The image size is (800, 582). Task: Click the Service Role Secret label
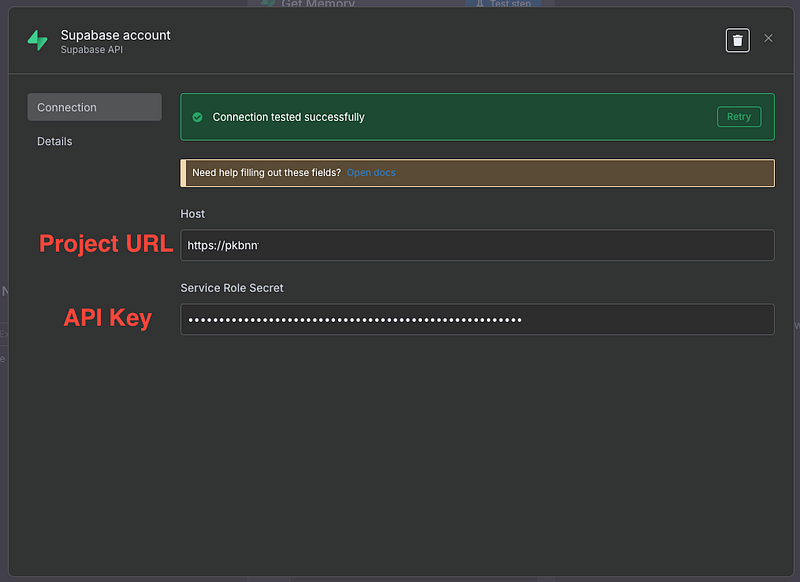[232, 288]
